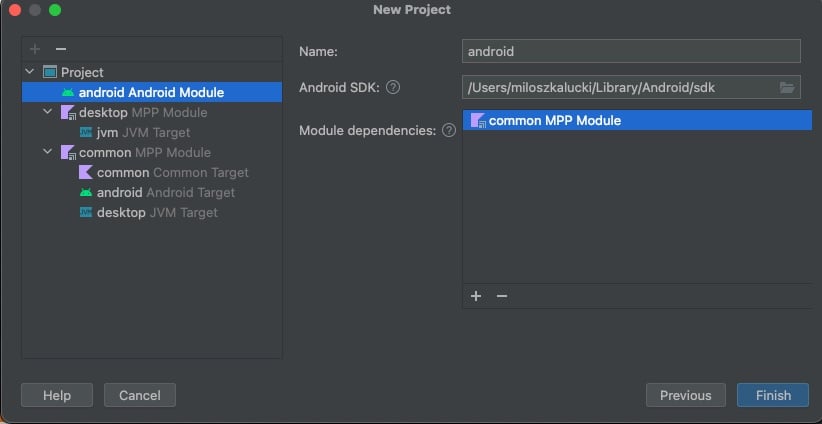Click the folder browse icon in the Android SDK field
Screen dimensions: 822x424
pyautogui.click(x=787, y=87)
